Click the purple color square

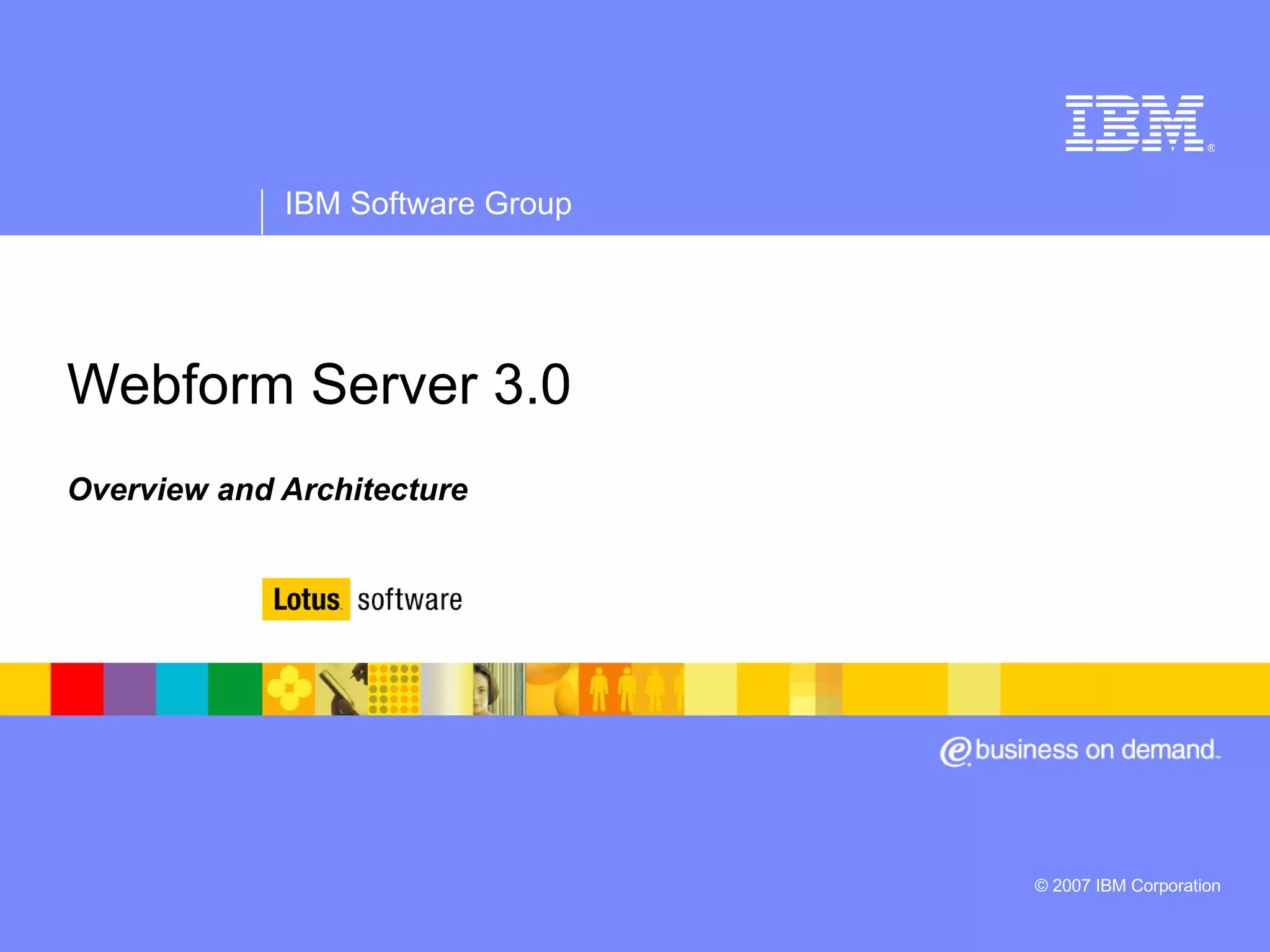pos(130,689)
